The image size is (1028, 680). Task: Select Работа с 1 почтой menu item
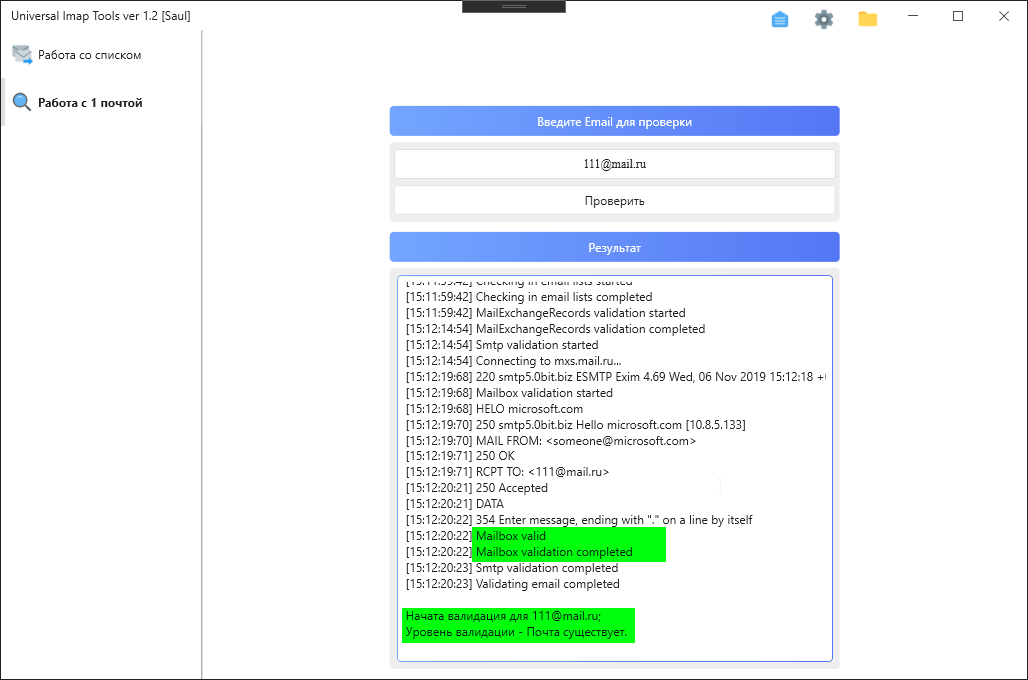[x=90, y=102]
